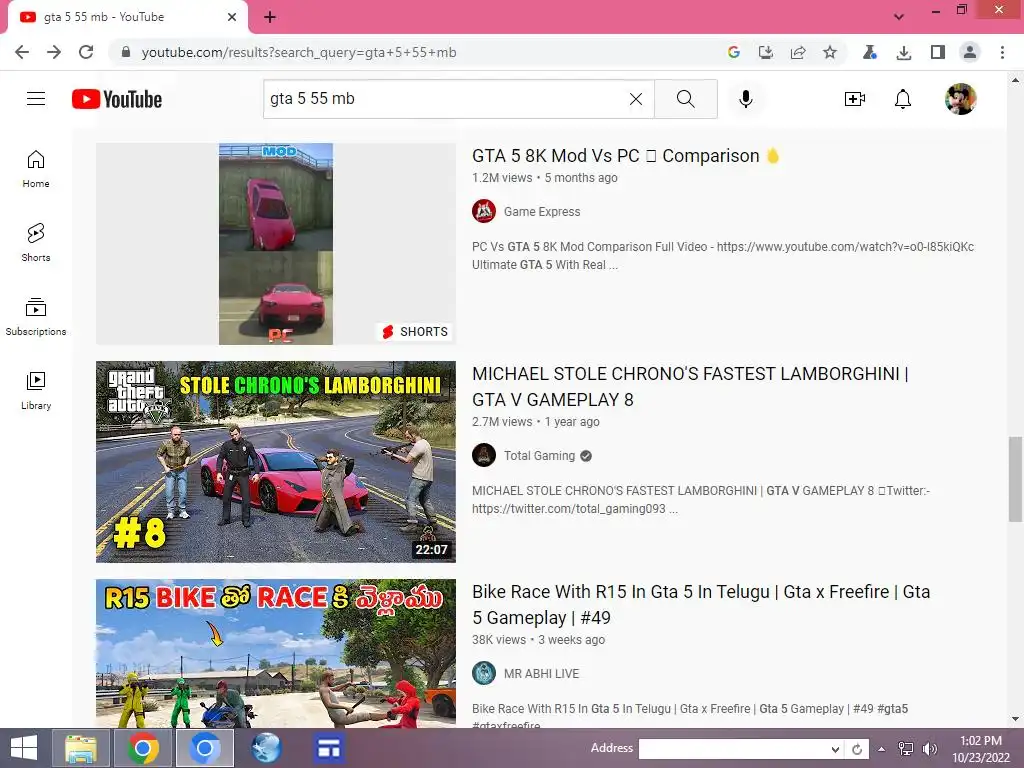Visit the Game Express channel name

(542, 212)
